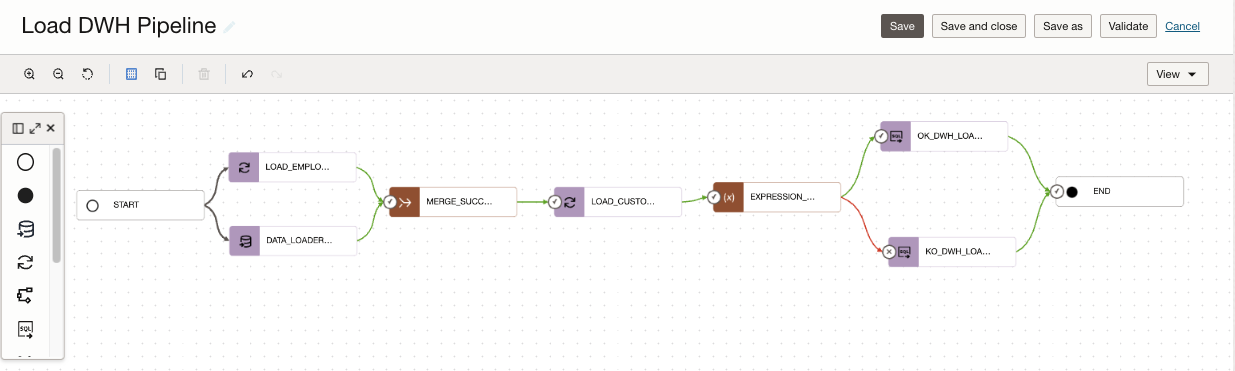This screenshot has height=371, width=1235.
Task: Delete selected item with trash icon
Action: coord(204,74)
